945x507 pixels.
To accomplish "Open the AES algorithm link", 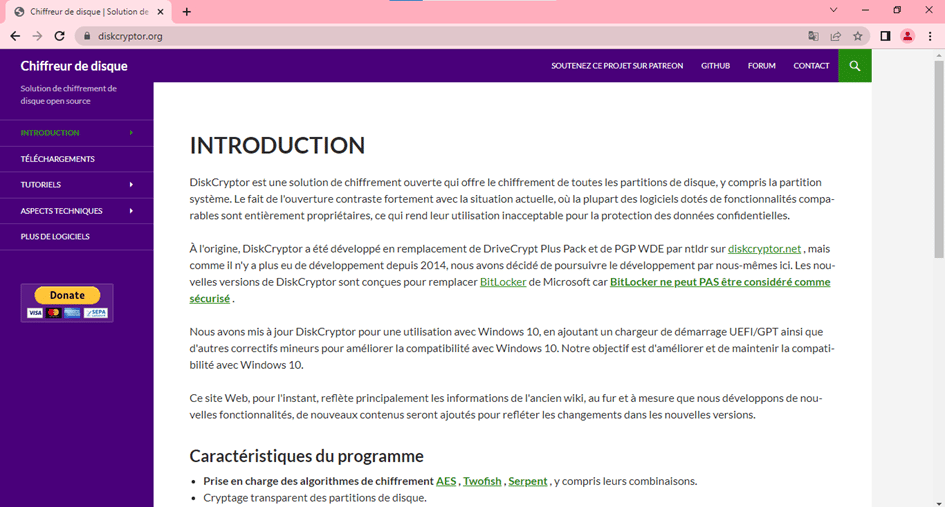I will (x=446, y=481).
